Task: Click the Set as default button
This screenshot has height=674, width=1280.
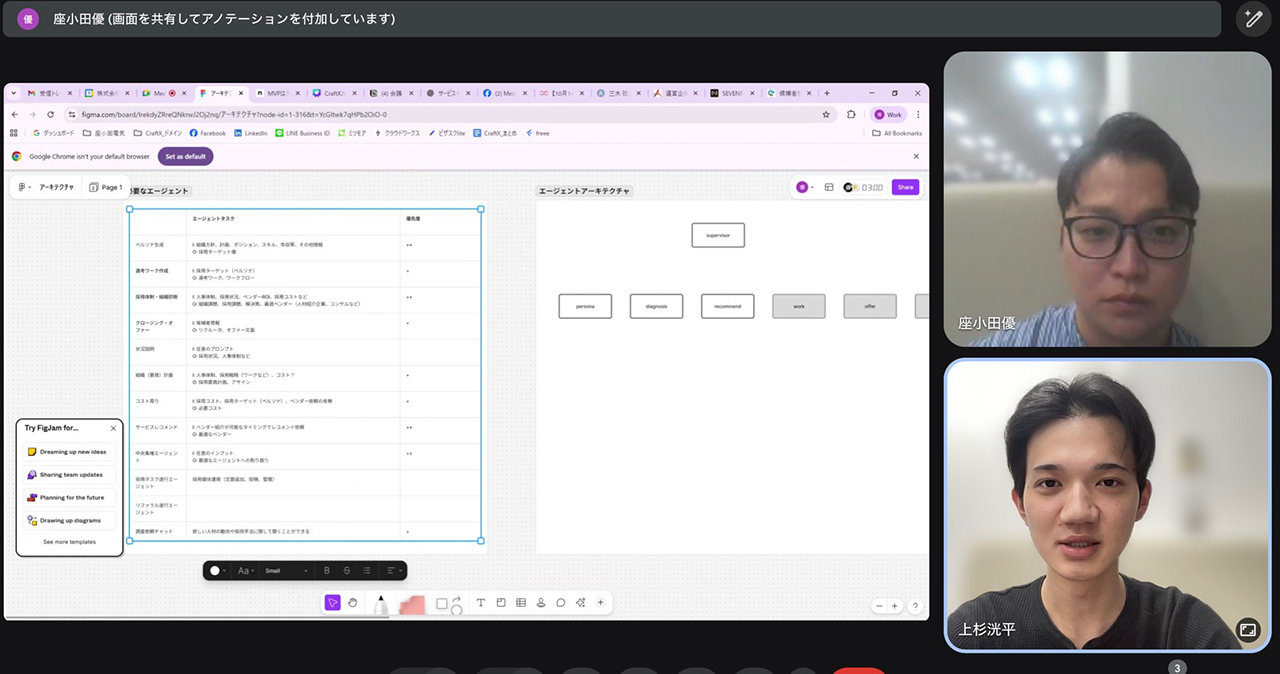Action: tap(185, 157)
